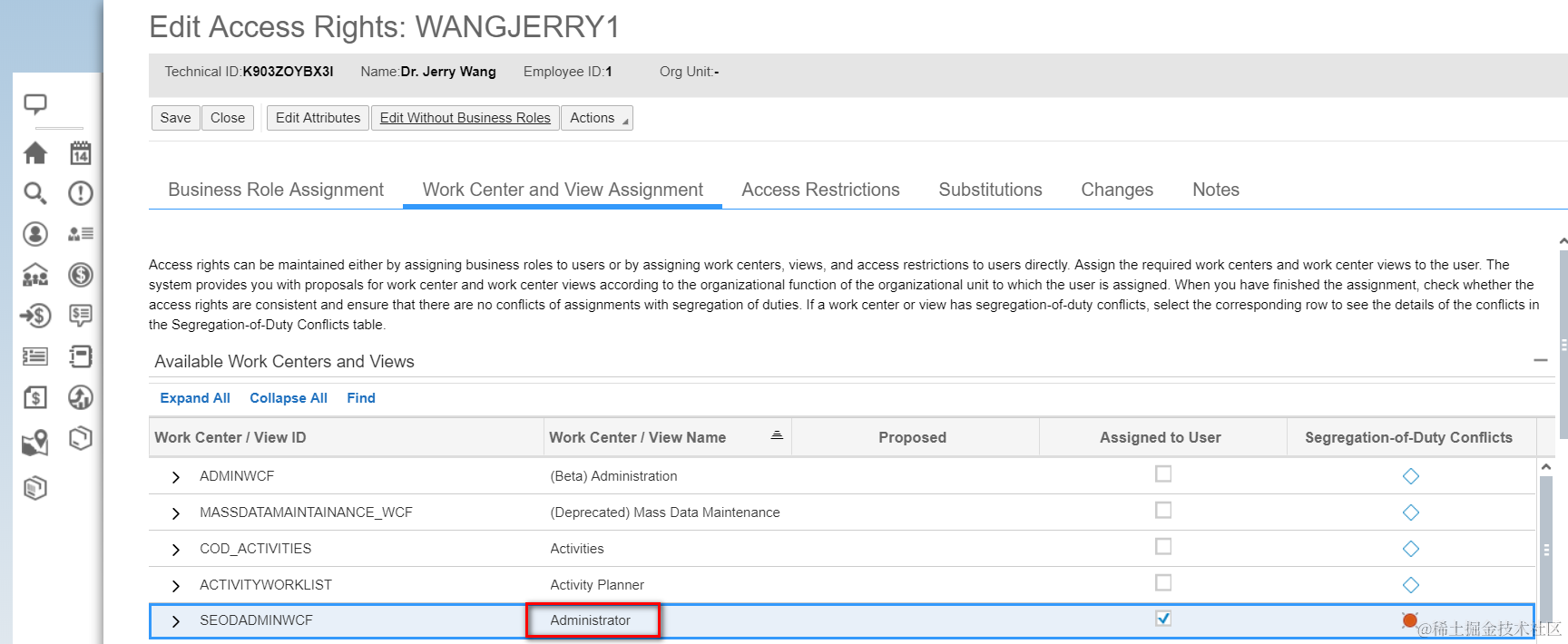The image size is (1568, 644).
Task: Click the sort arrow in View Name column
Action: click(x=777, y=435)
